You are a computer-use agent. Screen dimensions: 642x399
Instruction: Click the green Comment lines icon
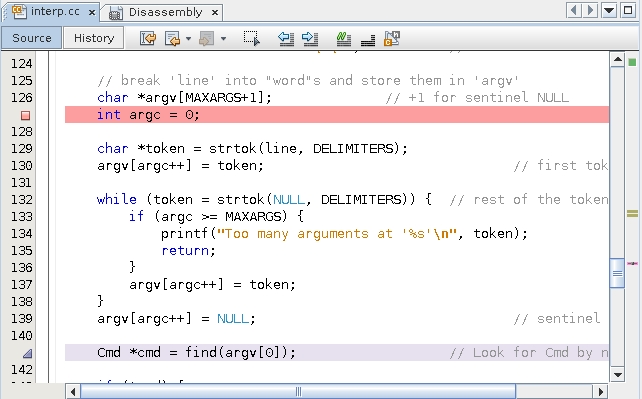click(x=343, y=38)
